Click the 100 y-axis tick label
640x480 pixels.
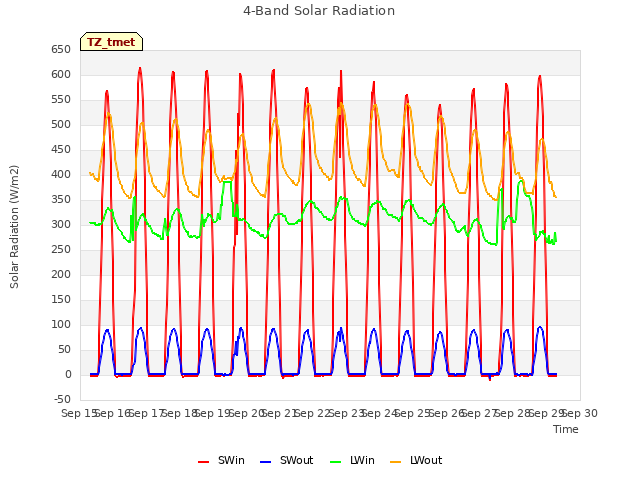coord(61,324)
